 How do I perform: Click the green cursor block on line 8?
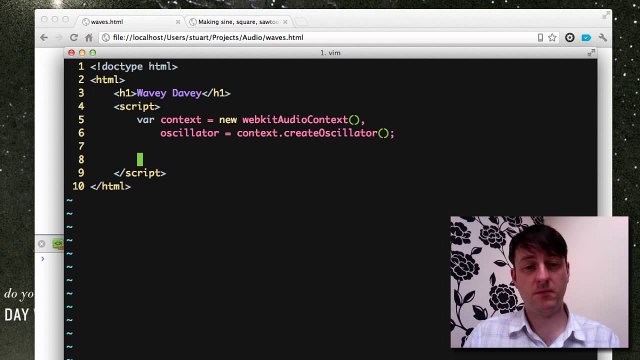coord(140,160)
